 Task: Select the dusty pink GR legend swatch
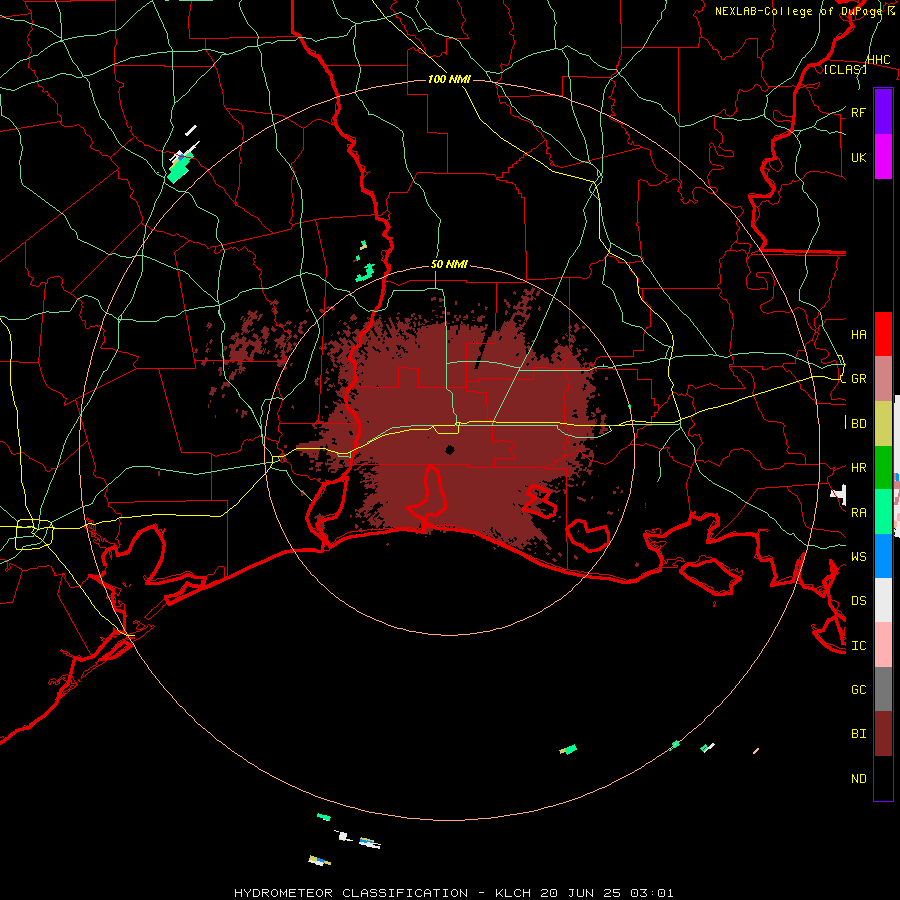click(883, 379)
